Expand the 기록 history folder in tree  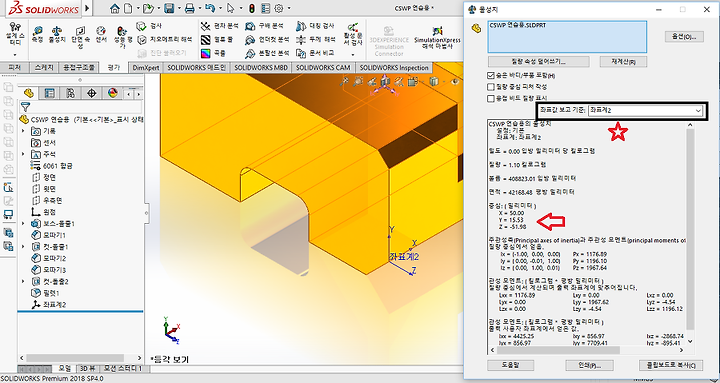(24, 131)
